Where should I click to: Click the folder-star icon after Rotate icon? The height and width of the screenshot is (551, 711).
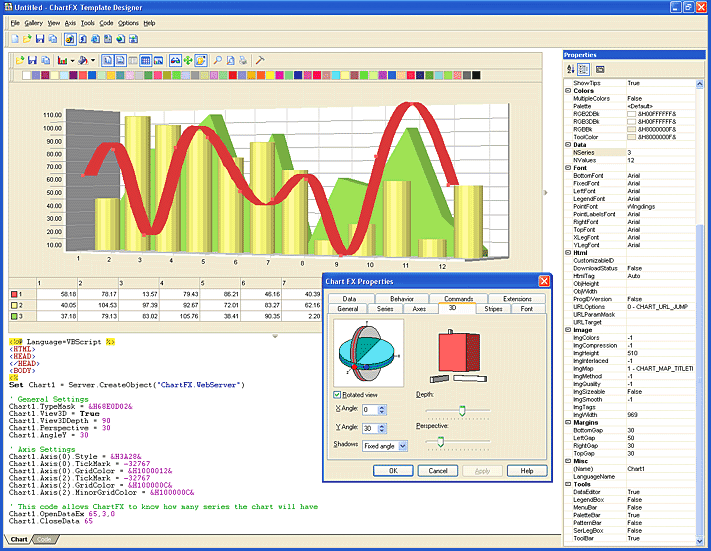(x=201, y=60)
